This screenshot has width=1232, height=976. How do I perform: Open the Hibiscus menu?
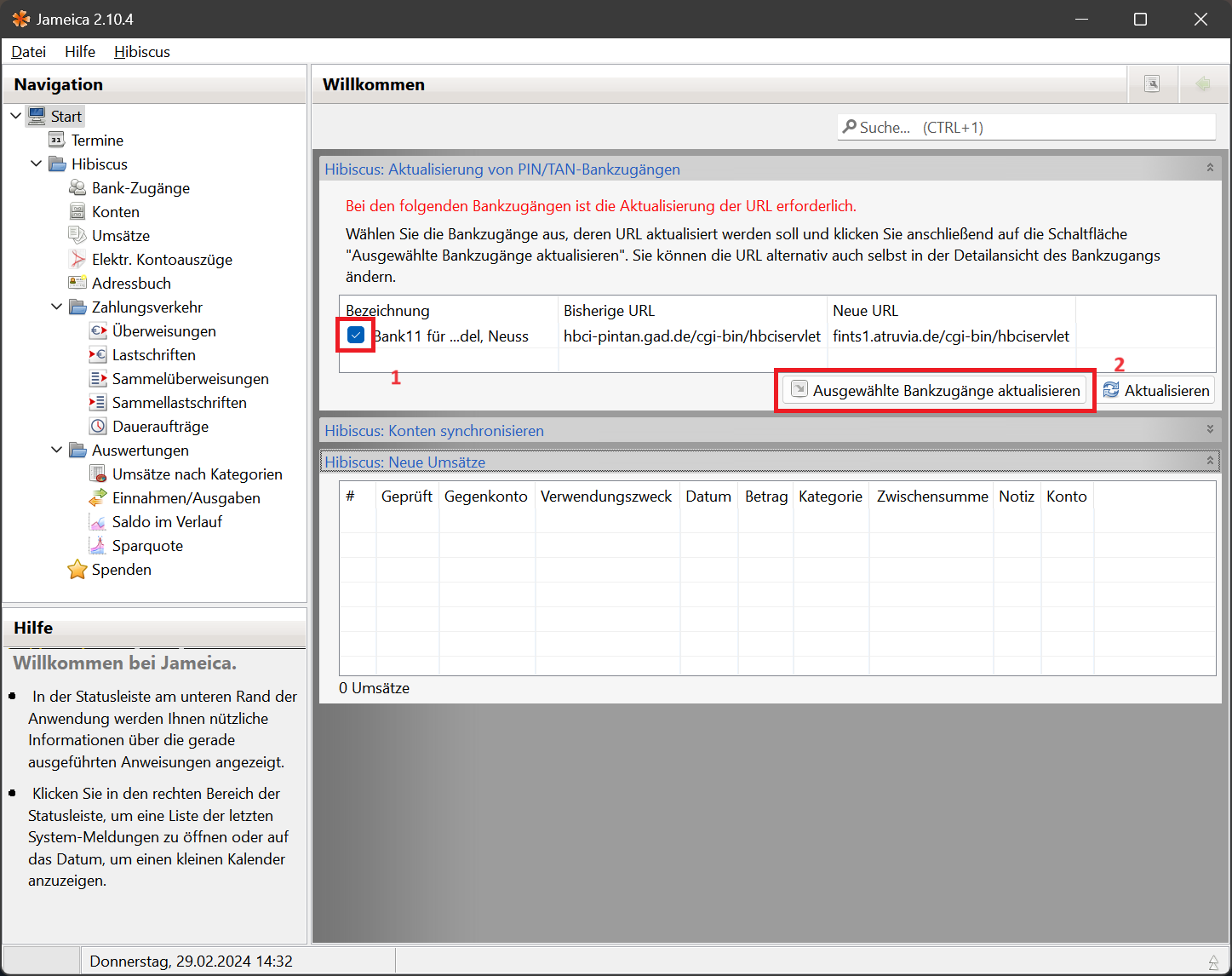(x=142, y=51)
